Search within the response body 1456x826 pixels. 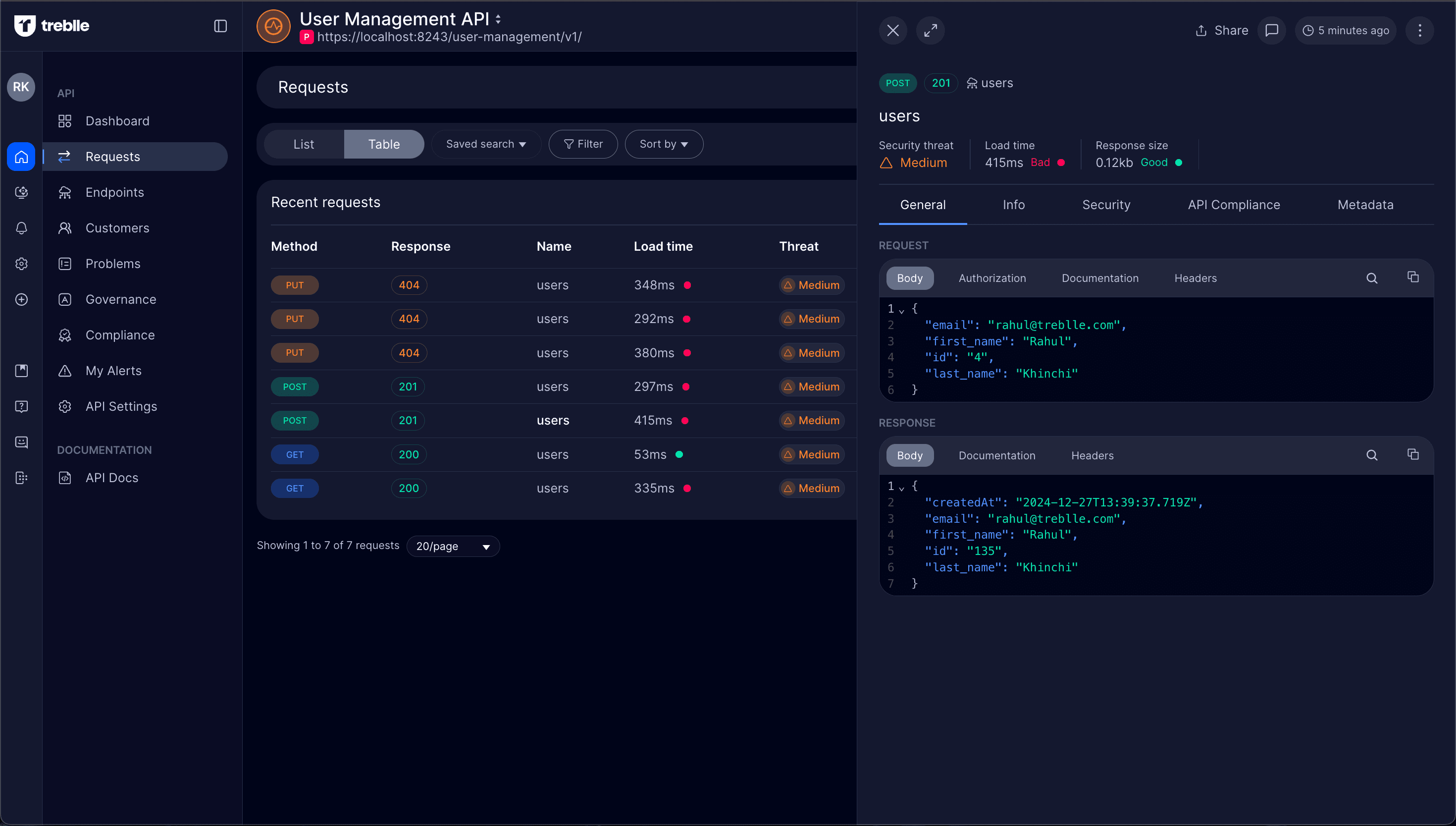1371,455
